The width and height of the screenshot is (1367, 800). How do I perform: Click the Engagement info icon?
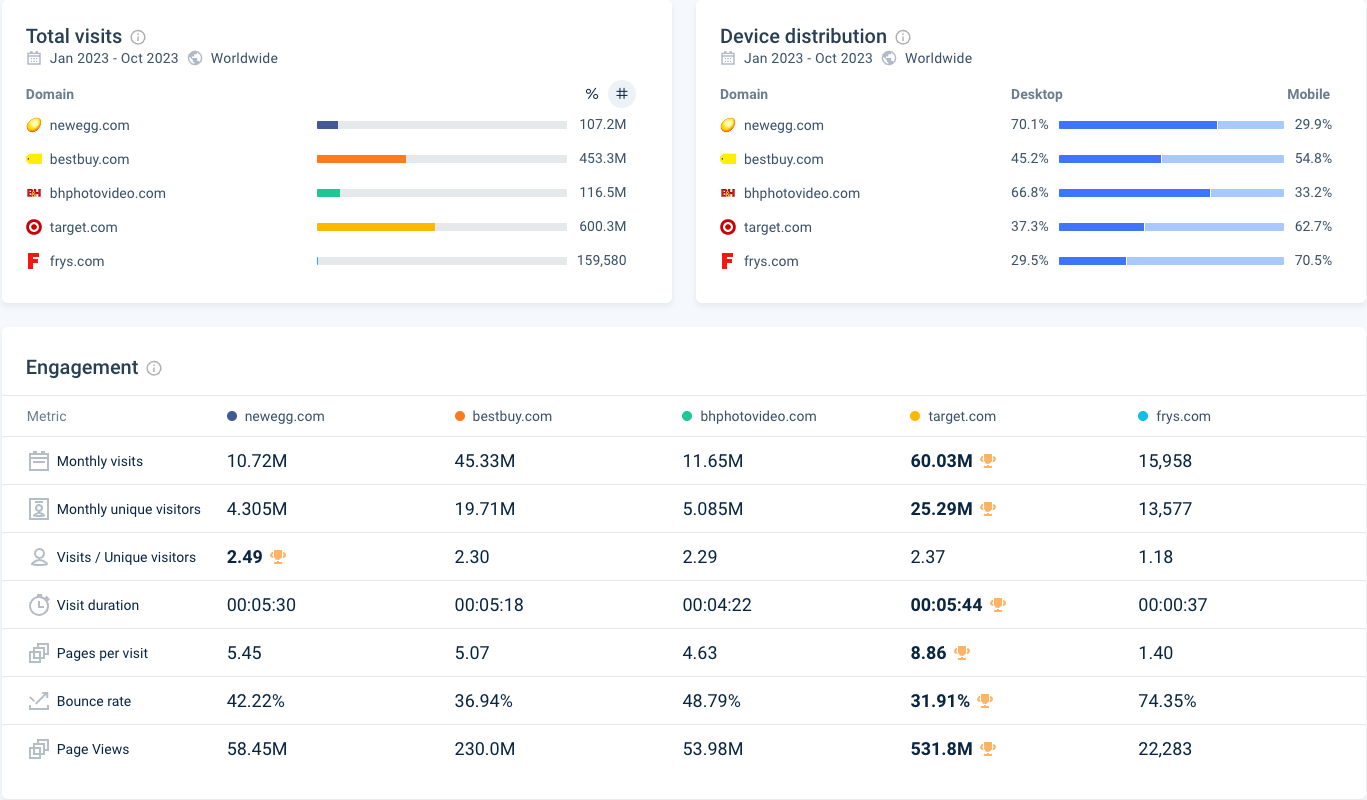(x=154, y=368)
